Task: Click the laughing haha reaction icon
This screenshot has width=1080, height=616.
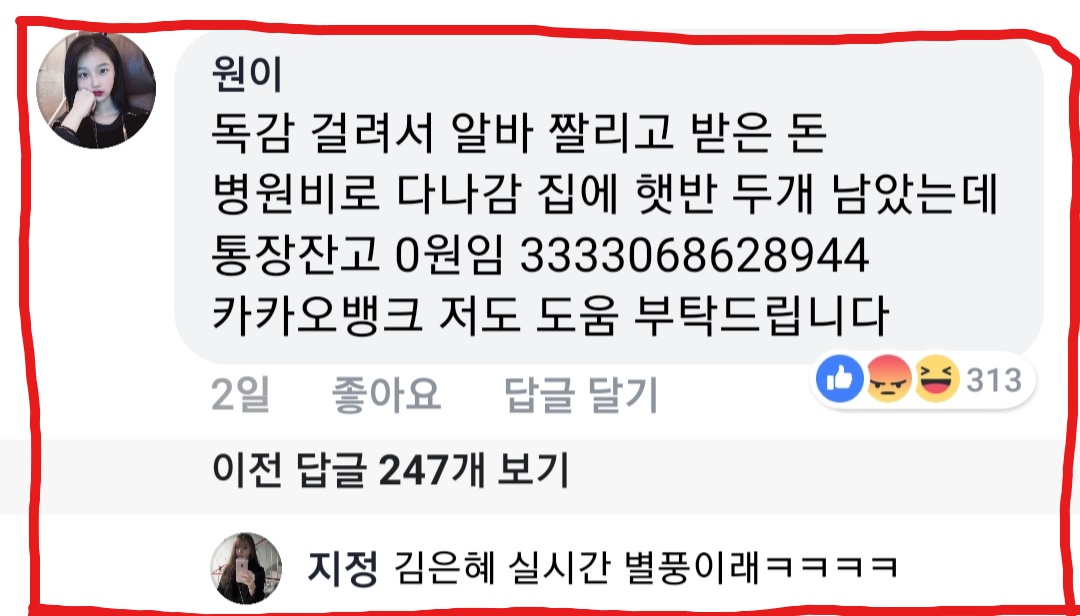Action: (x=937, y=380)
